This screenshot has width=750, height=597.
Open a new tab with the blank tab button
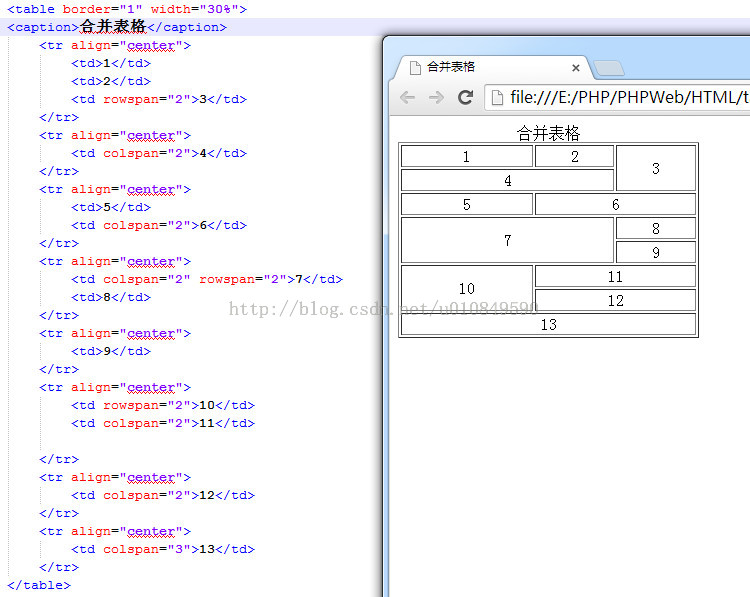608,68
